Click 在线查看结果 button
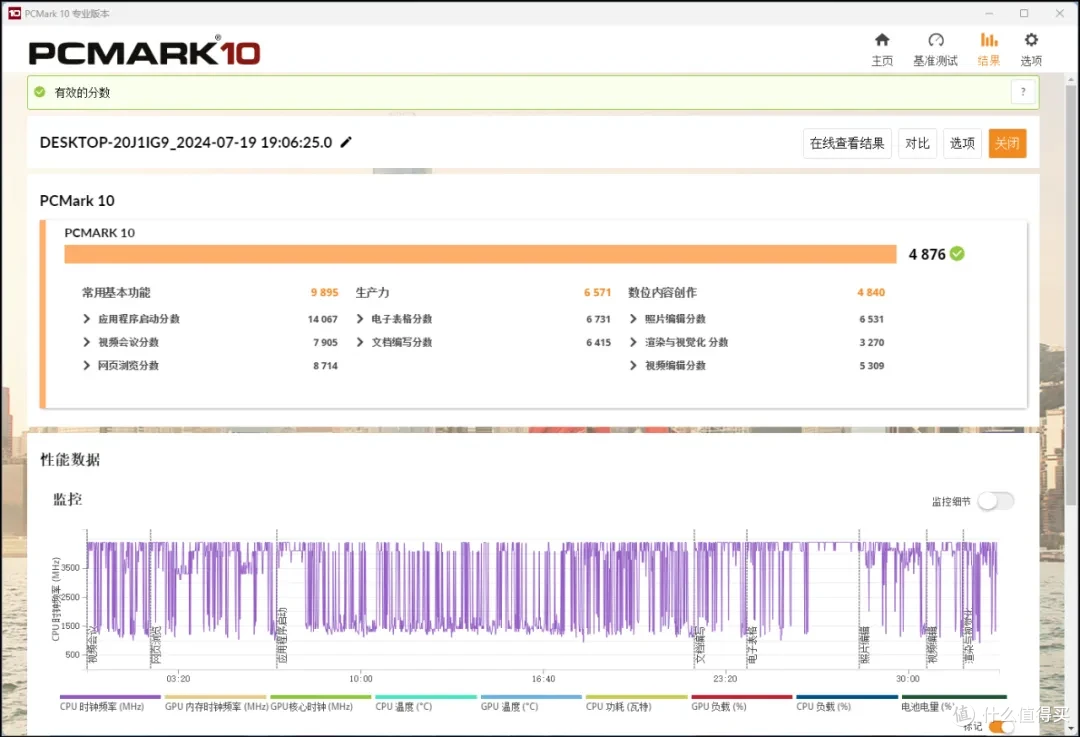Viewport: 1080px width, 737px height. [847, 143]
